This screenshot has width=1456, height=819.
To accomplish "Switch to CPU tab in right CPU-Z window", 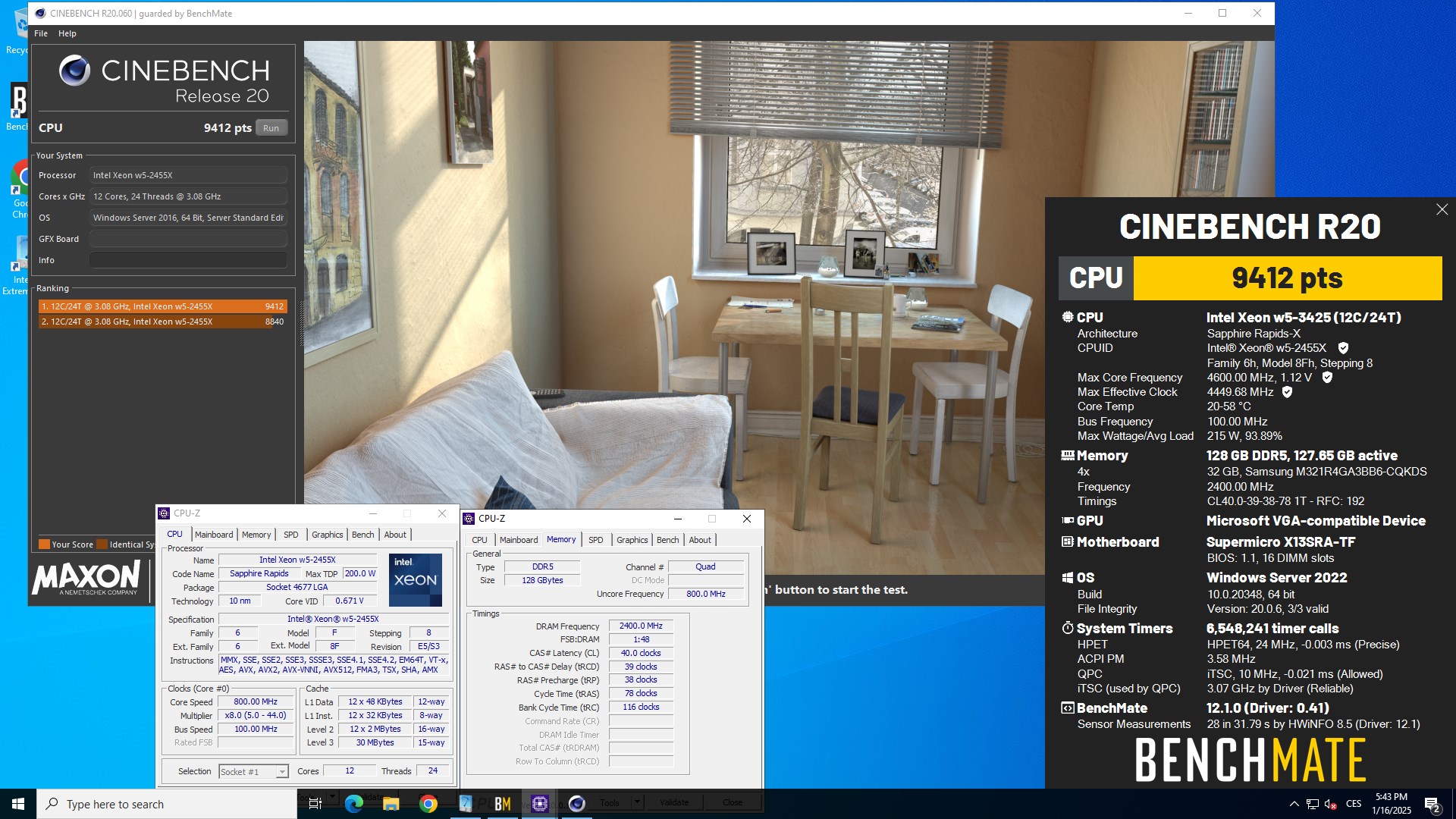I will [x=480, y=540].
